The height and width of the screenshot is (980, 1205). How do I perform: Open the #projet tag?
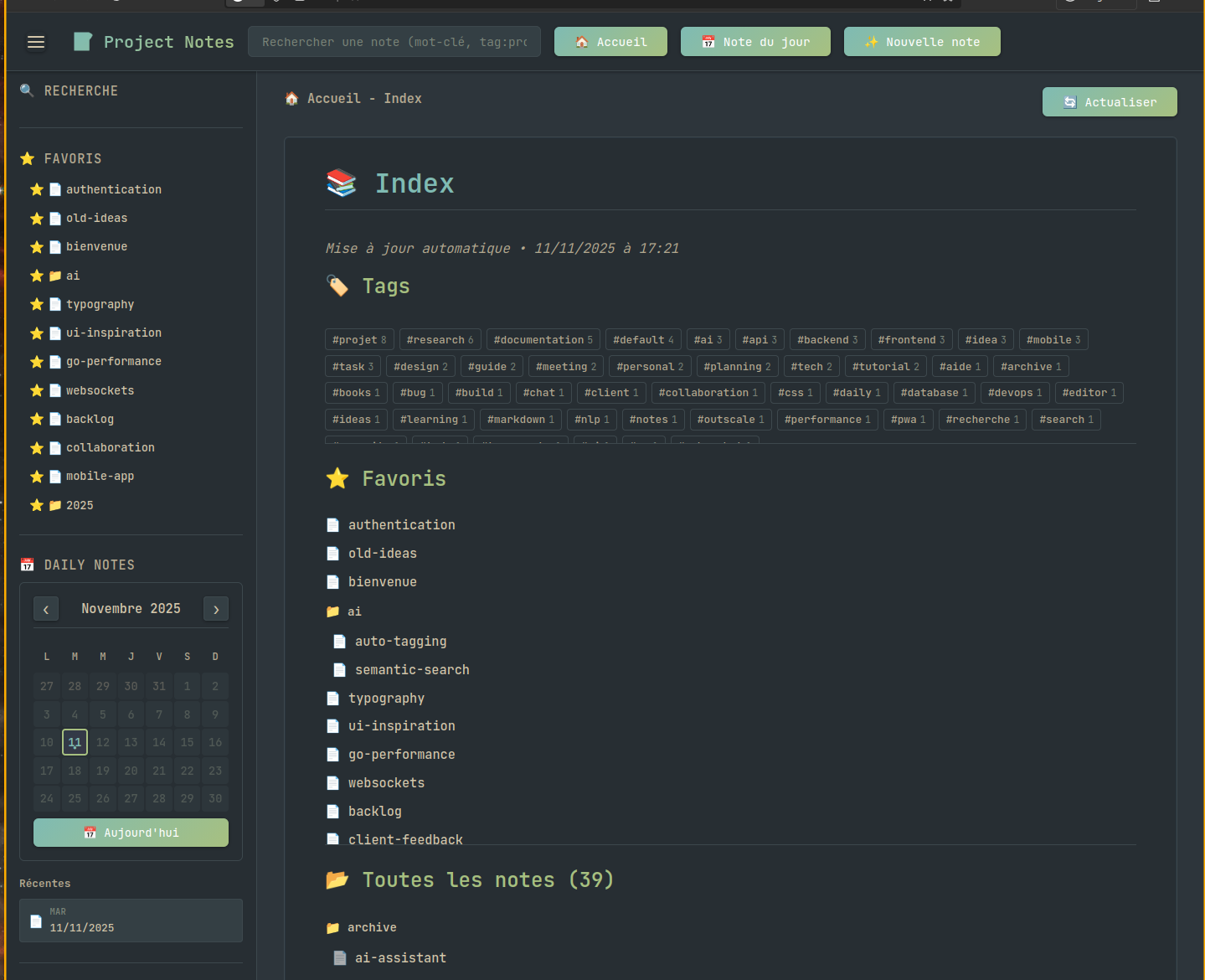coord(359,339)
